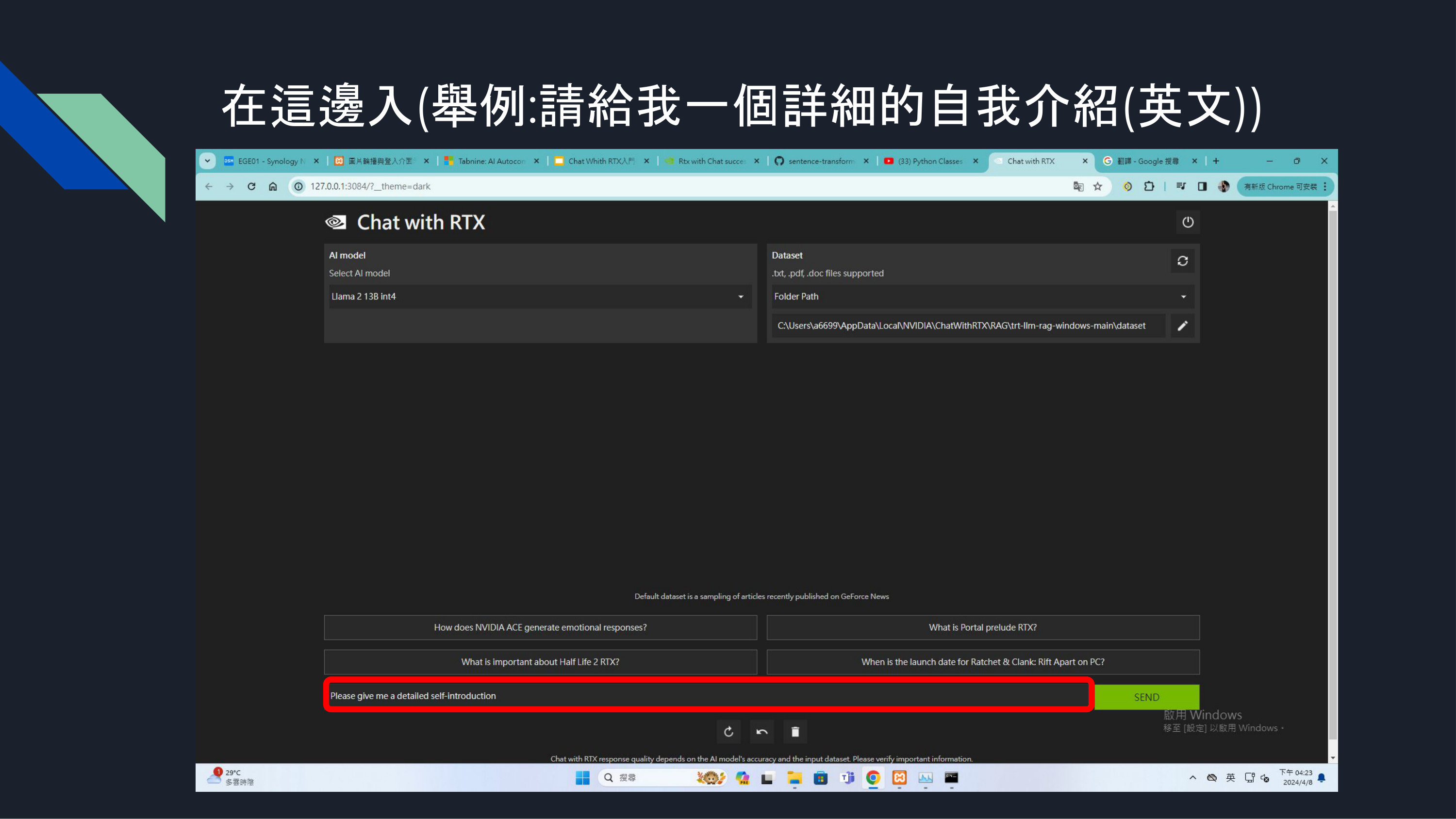Screen dimensions: 1456x819
Task: Open the notification bell in system tray
Action: point(1322,778)
